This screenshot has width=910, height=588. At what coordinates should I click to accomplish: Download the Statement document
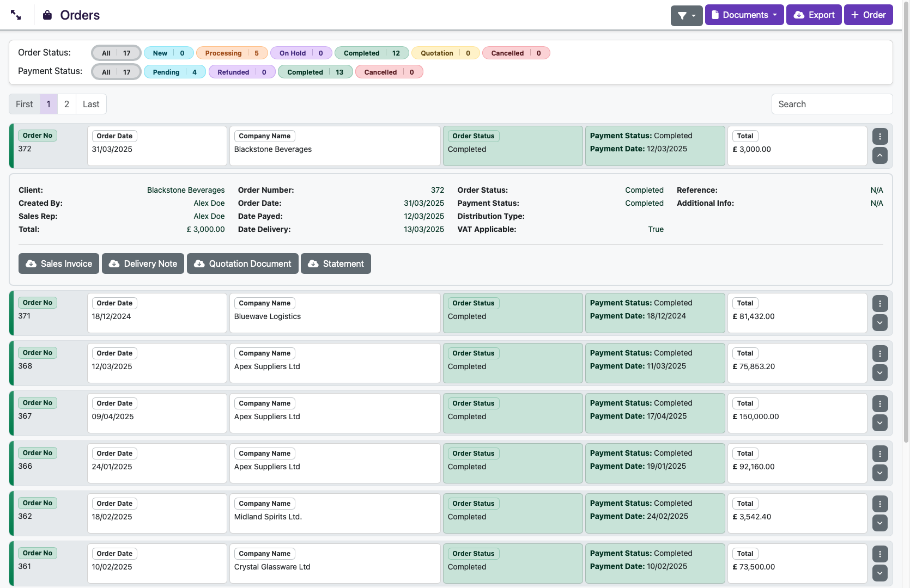(x=336, y=264)
